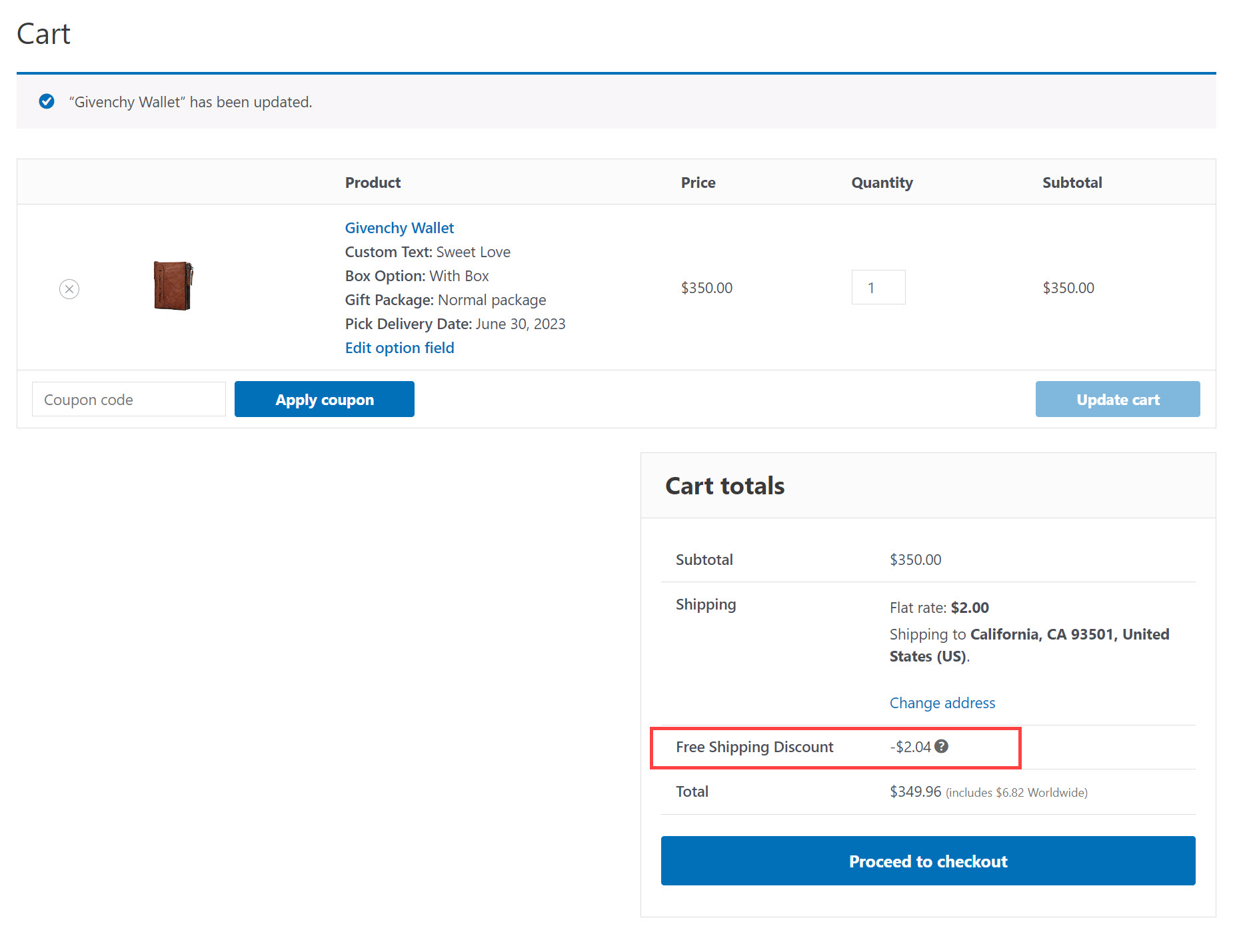
Task: Click the Free Shipping Discount help icon
Action: pos(941,747)
